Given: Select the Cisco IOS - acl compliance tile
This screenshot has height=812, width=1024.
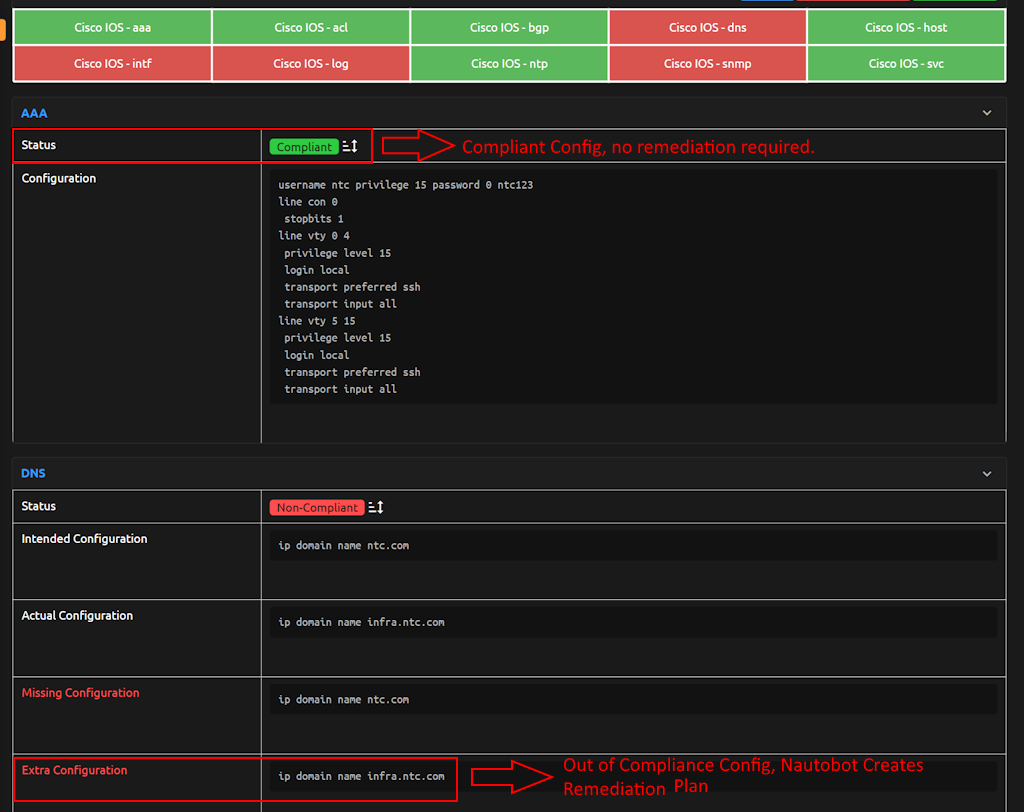Looking at the screenshot, I should pos(310,27).
